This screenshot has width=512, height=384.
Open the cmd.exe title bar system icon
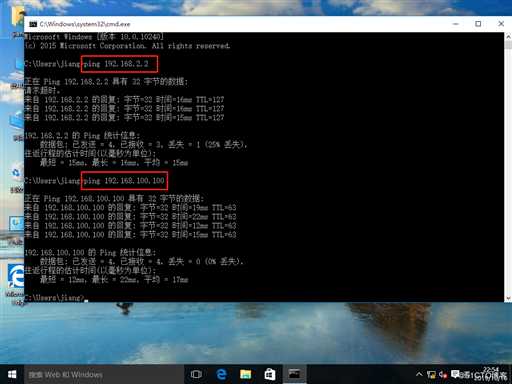[33, 24]
